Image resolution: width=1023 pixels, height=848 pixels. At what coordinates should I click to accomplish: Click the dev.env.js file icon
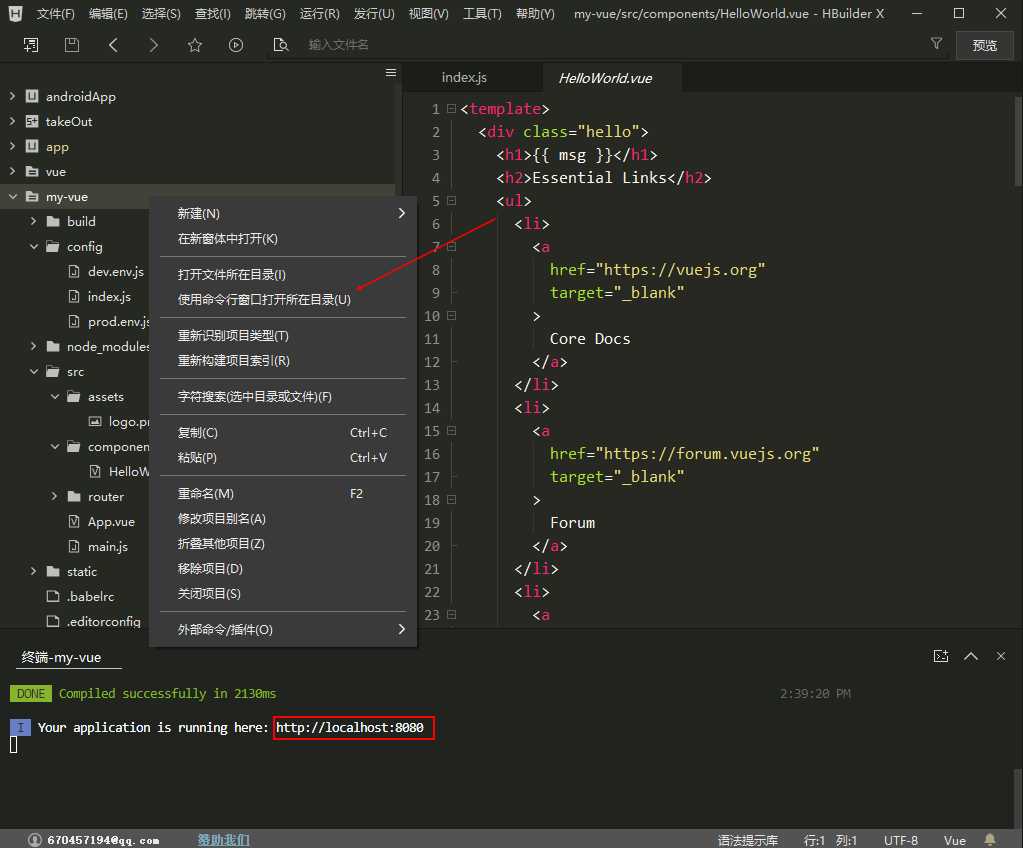click(x=74, y=271)
